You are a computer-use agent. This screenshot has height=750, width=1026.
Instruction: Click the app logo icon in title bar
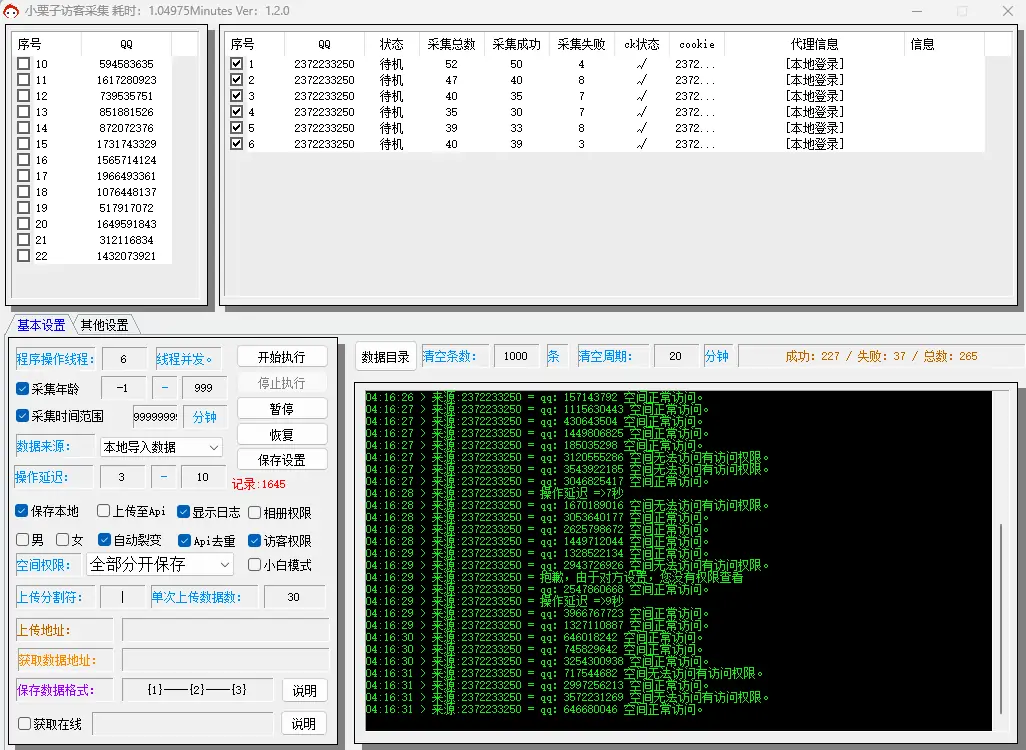coord(11,11)
